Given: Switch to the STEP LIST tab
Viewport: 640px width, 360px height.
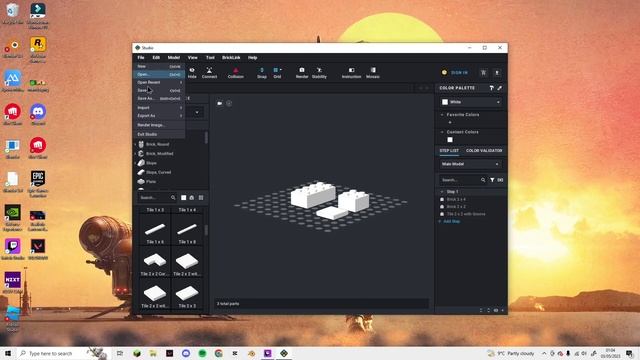Looking at the screenshot, I should tap(449, 151).
